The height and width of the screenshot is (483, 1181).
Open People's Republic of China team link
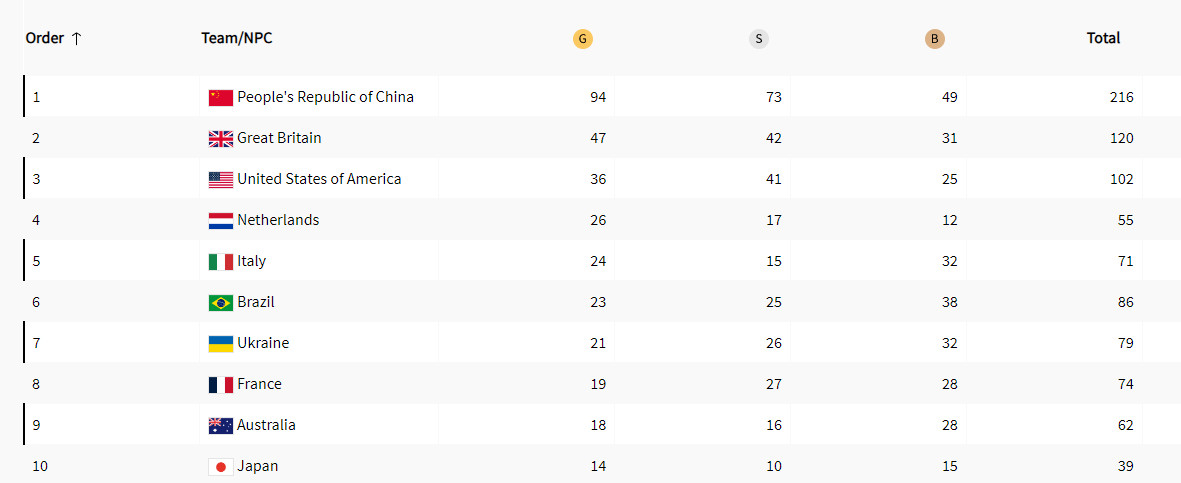[325, 97]
